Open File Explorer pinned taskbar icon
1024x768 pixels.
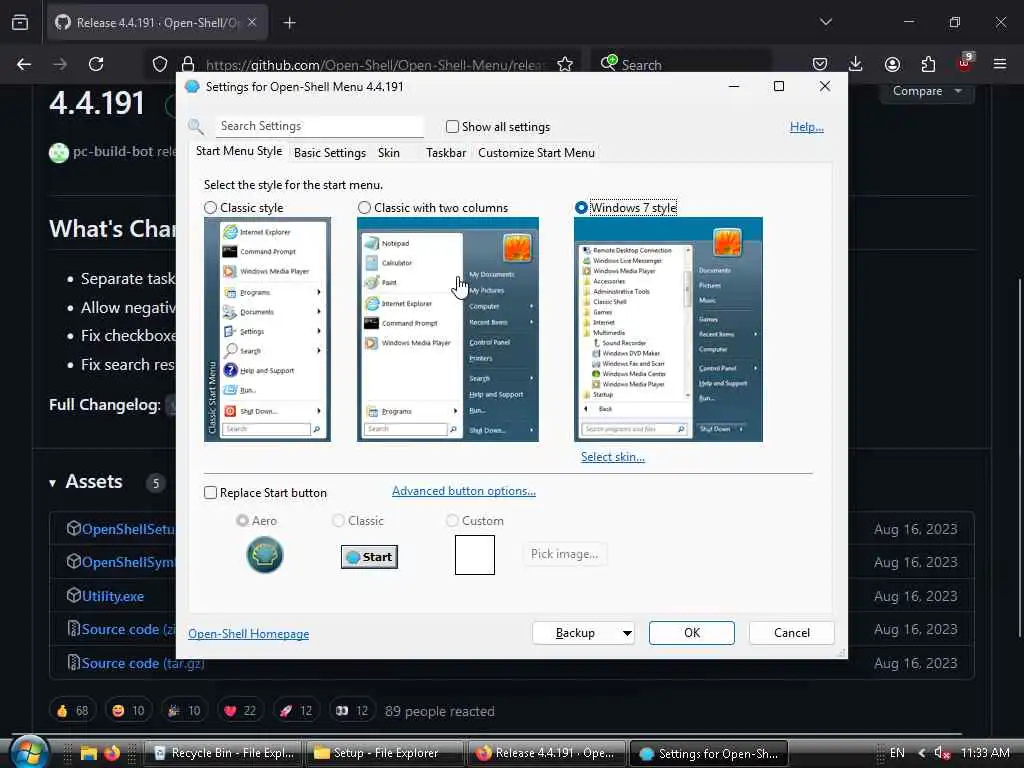tap(89, 753)
